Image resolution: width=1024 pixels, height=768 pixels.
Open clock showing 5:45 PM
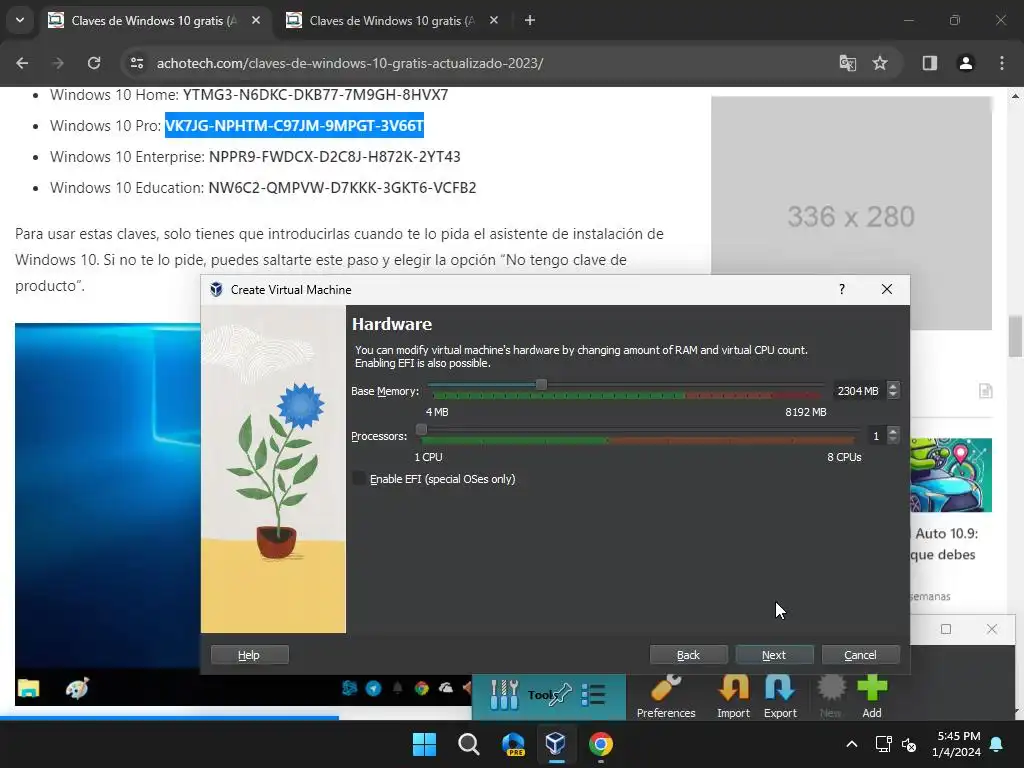(957, 744)
